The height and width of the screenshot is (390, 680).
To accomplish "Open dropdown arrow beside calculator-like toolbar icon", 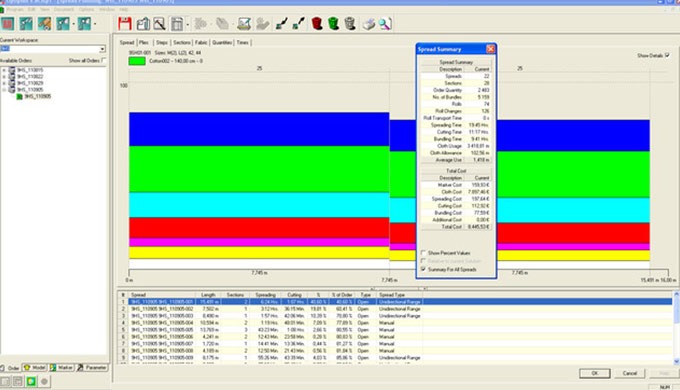I will 187,24.
